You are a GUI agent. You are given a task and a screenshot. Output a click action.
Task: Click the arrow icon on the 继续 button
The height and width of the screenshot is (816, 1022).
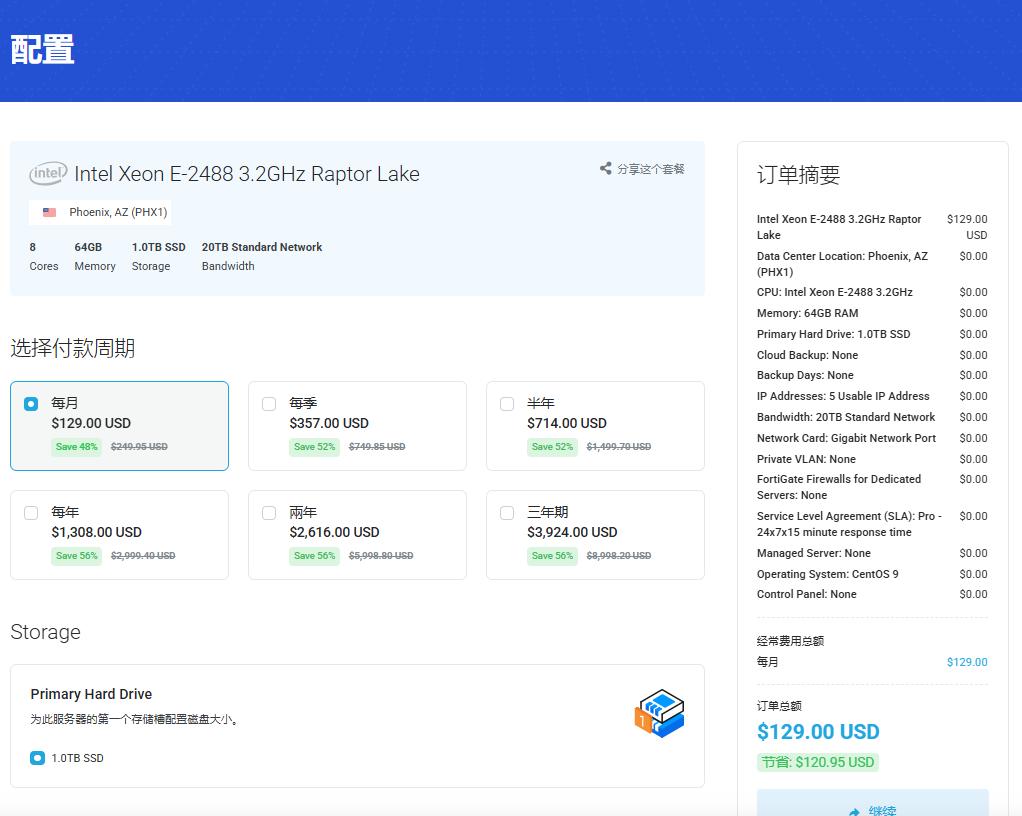tap(854, 811)
